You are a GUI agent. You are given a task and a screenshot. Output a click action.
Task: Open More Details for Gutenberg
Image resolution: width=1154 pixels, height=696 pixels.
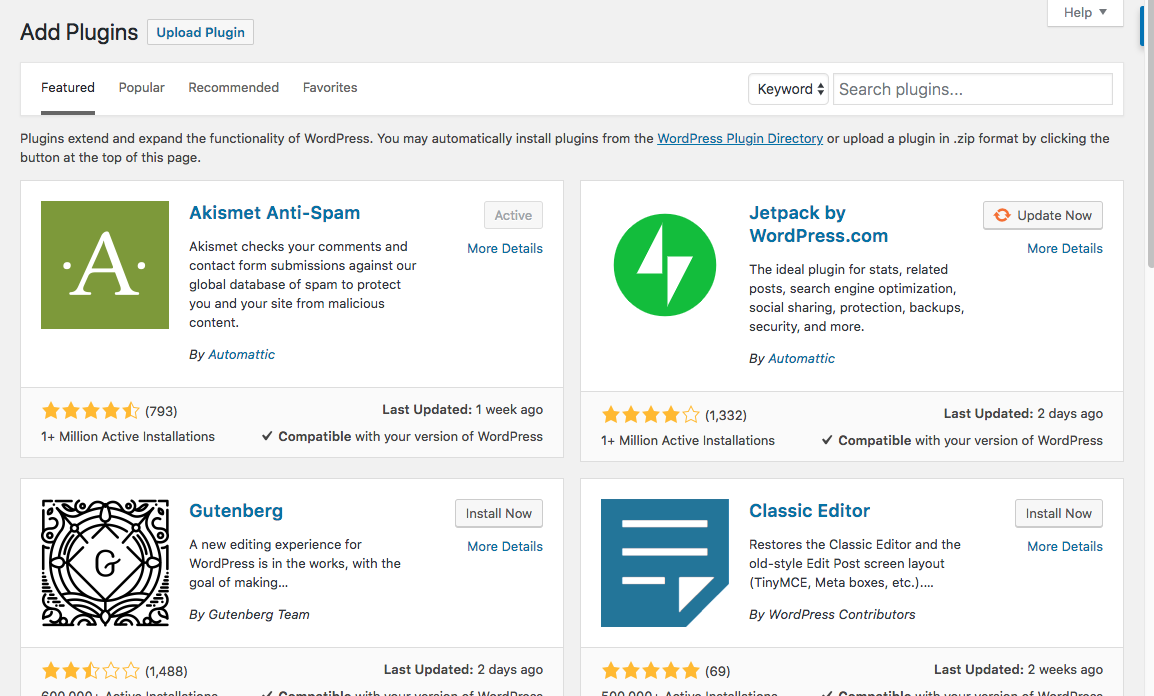coord(505,547)
